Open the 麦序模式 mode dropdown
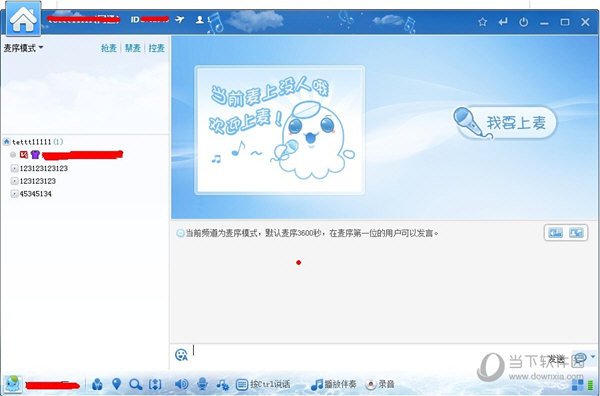The image size is (600, 396). pos(23,48)
